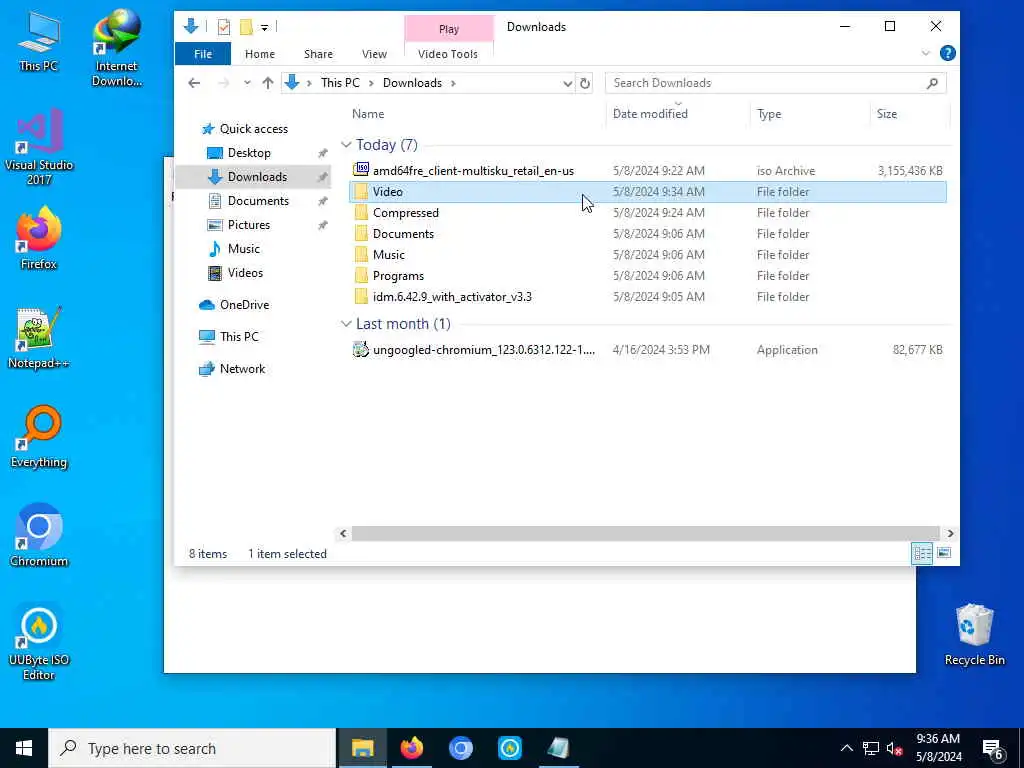Open the Windows Start menu
The width and height of the screenshot is (1024, 768).
coord(24,748)
